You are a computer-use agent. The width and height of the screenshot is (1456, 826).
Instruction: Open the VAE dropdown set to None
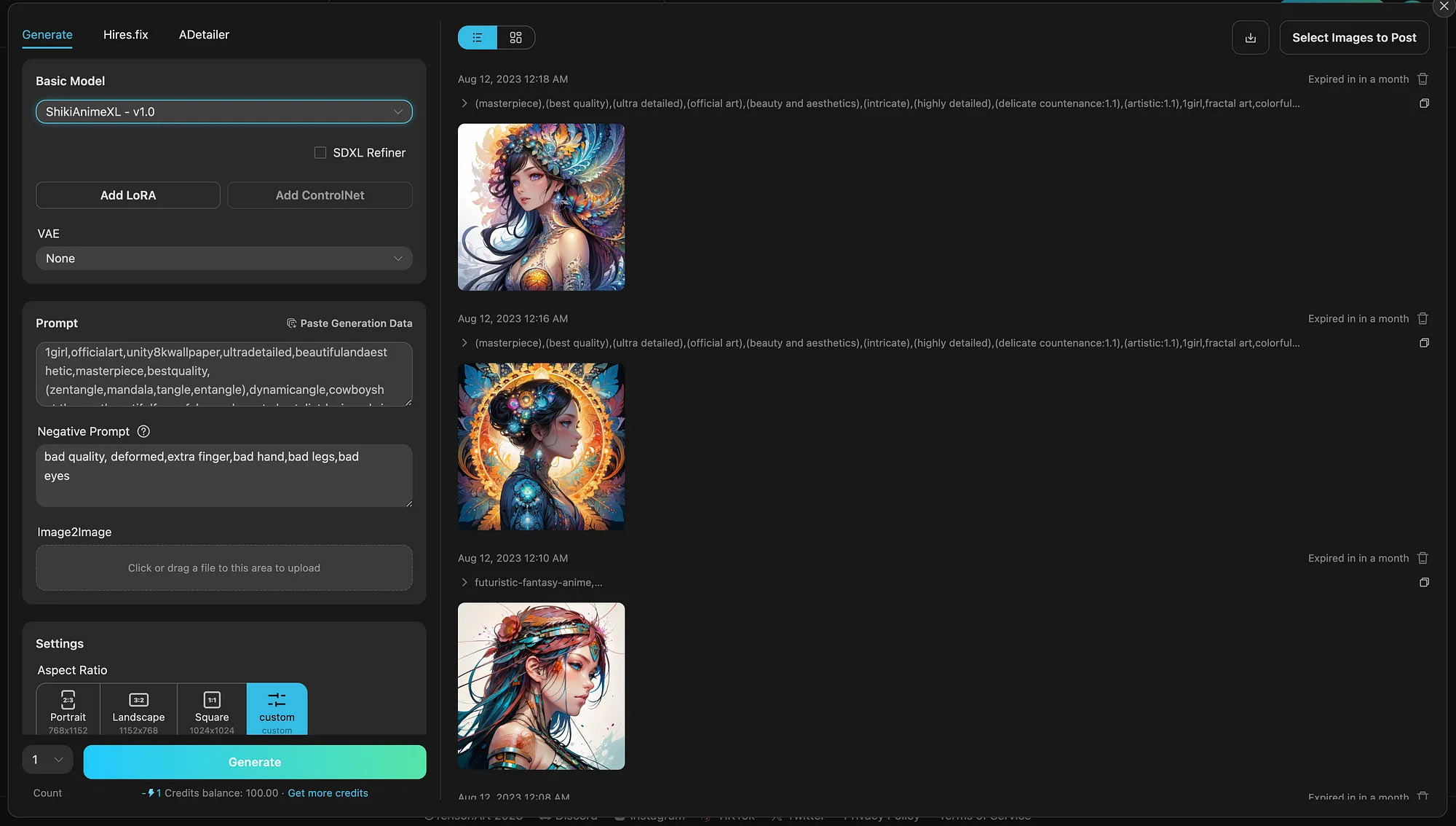(223, 259)
